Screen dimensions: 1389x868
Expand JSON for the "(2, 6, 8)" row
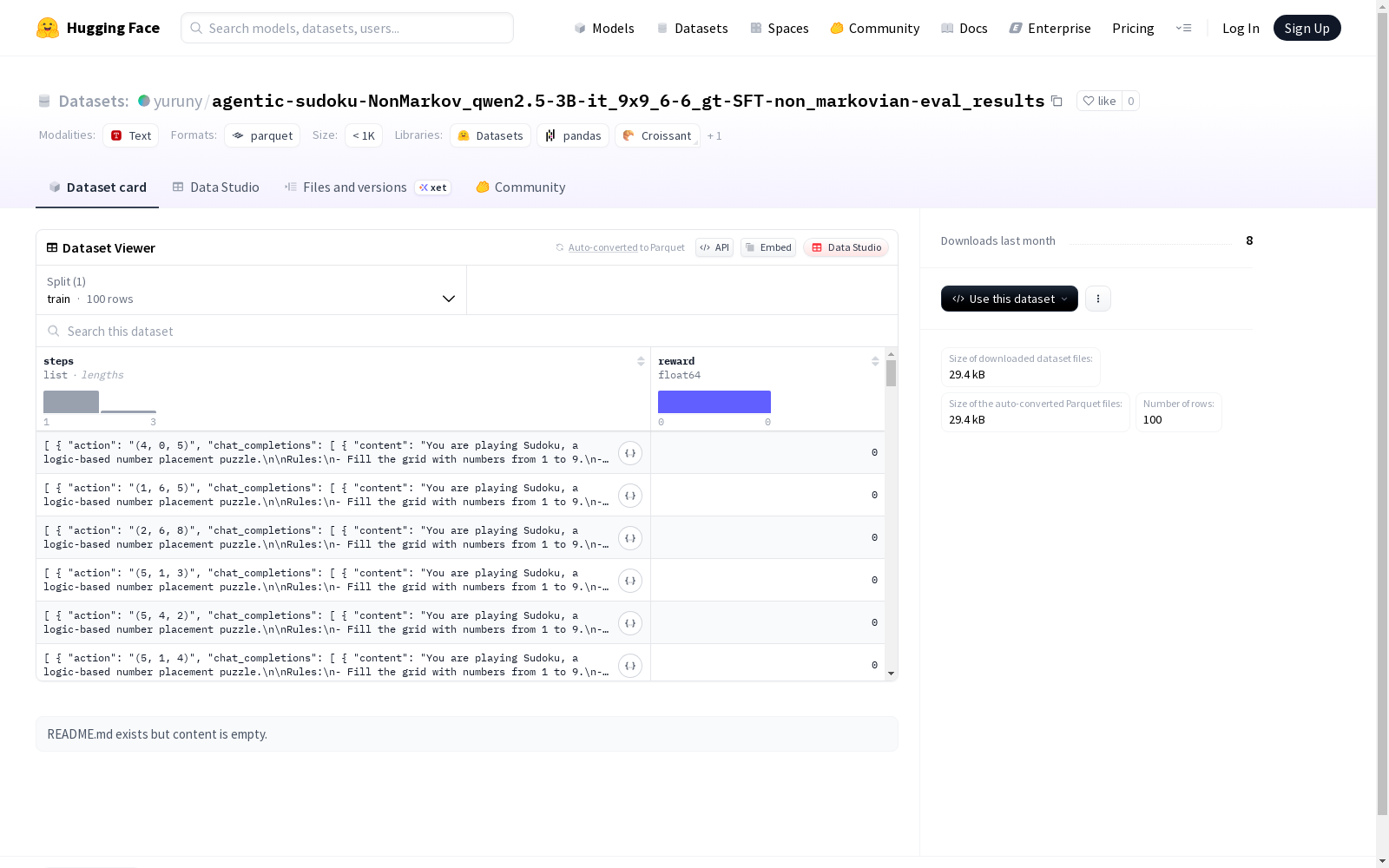(630, 537)
